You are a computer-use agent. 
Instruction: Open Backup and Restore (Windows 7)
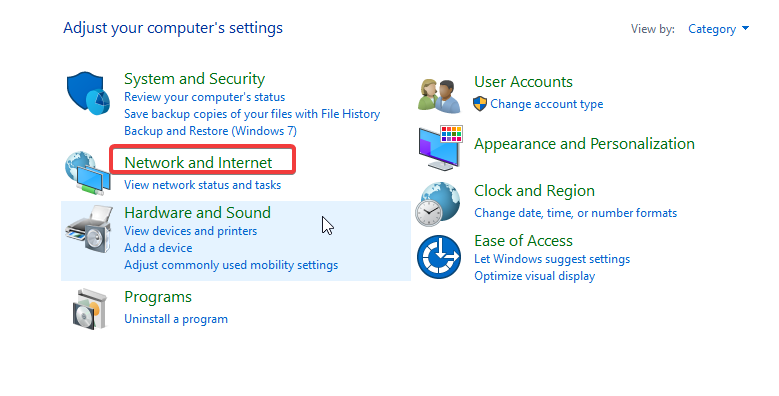(x=210, y=131)
